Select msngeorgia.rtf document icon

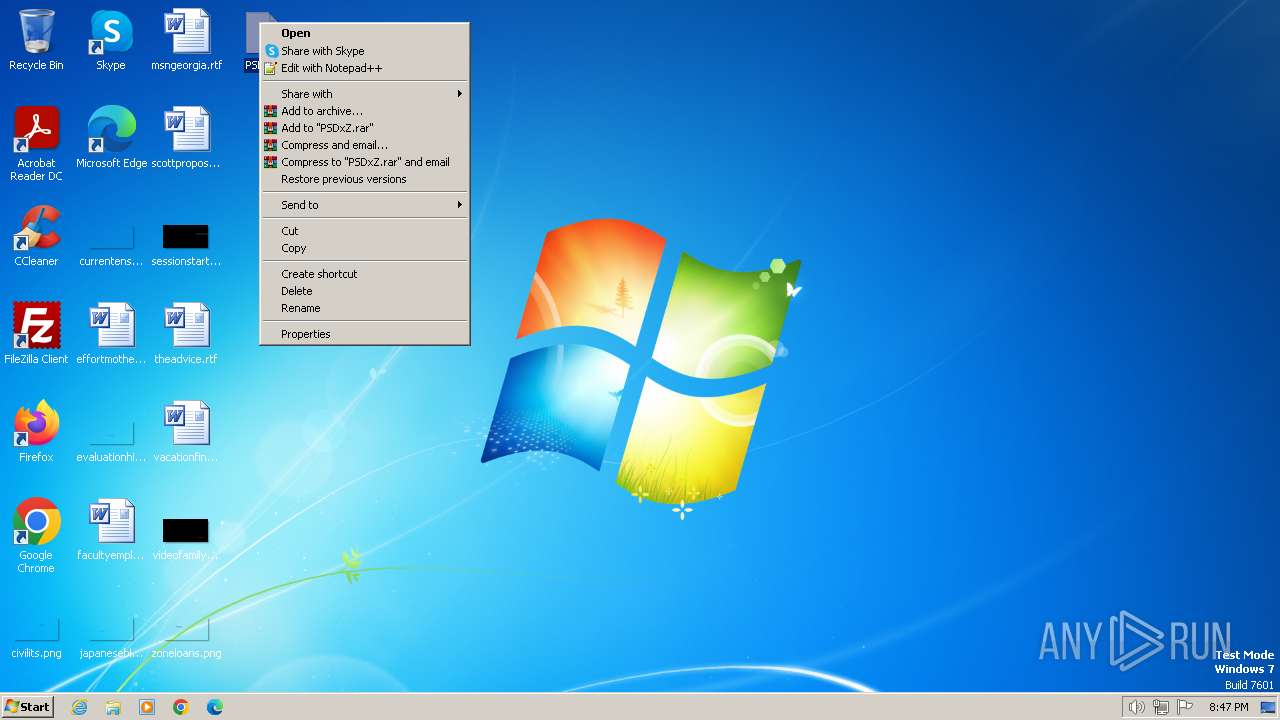[x=186, y=40]
